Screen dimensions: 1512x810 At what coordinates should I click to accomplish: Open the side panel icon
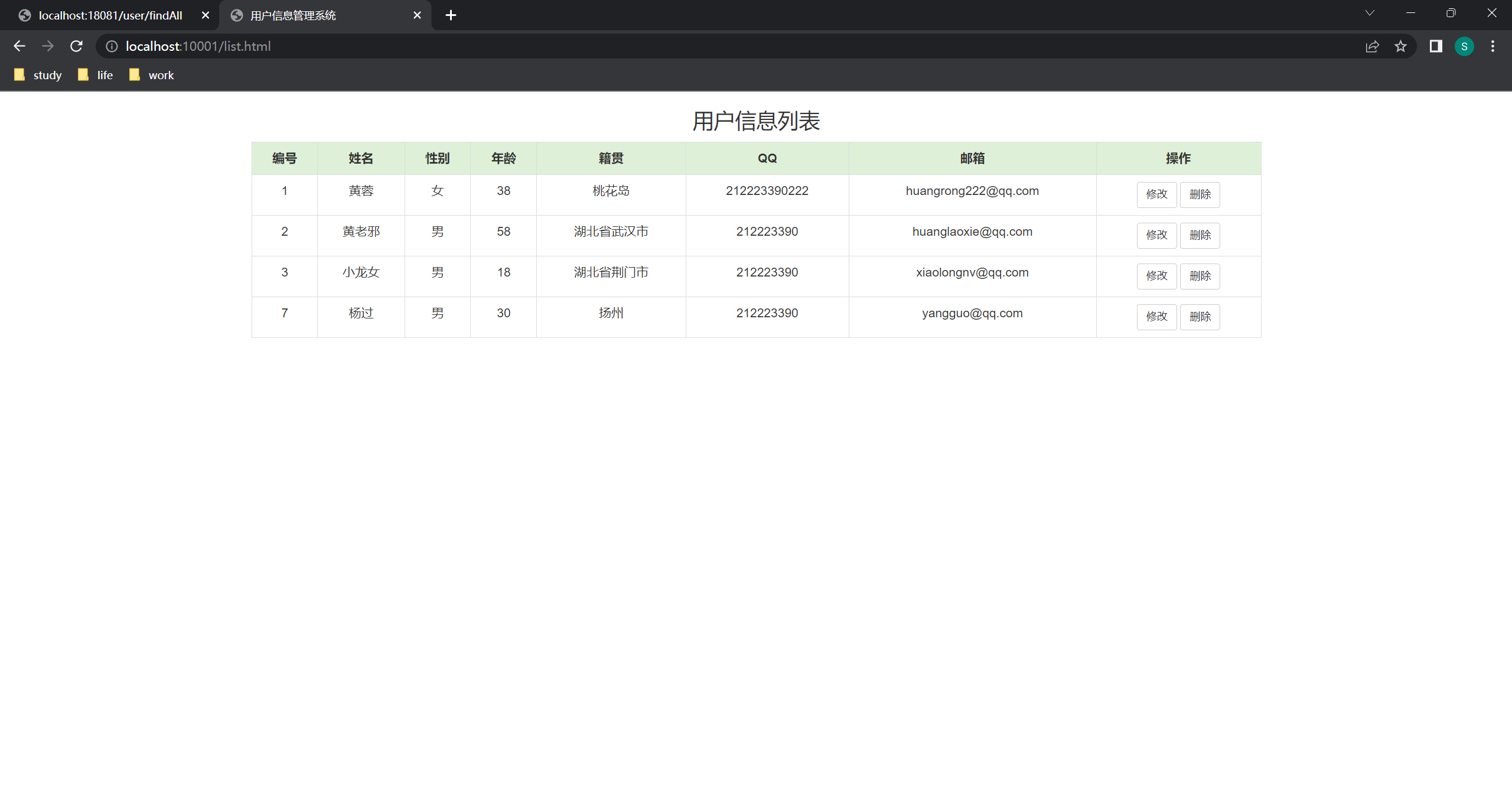click(x=1436, y=46)
